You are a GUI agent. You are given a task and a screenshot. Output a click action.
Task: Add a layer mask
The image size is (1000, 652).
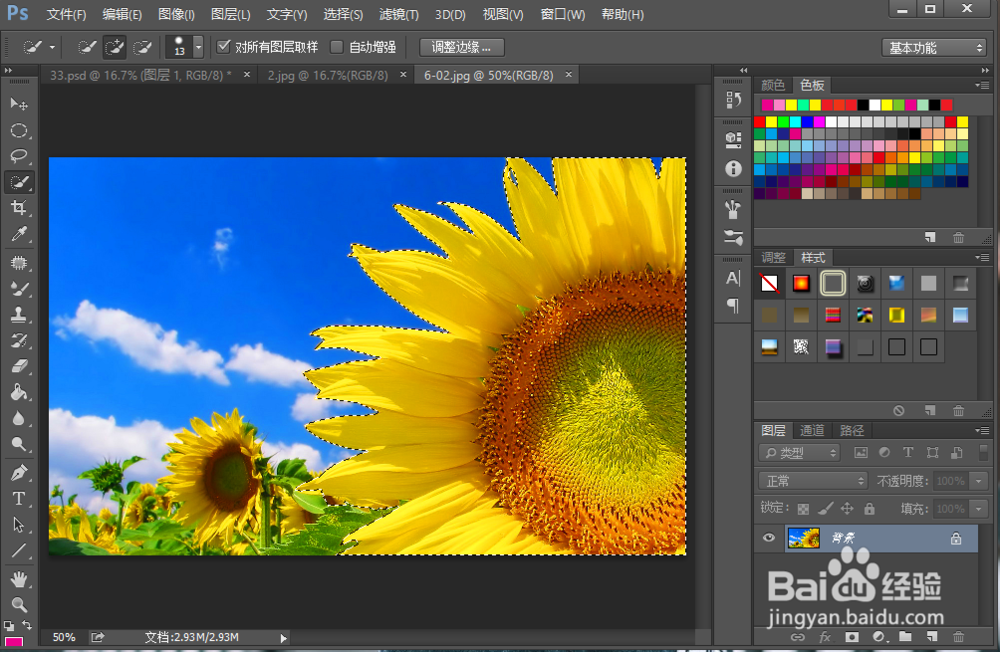coord(851,637)
